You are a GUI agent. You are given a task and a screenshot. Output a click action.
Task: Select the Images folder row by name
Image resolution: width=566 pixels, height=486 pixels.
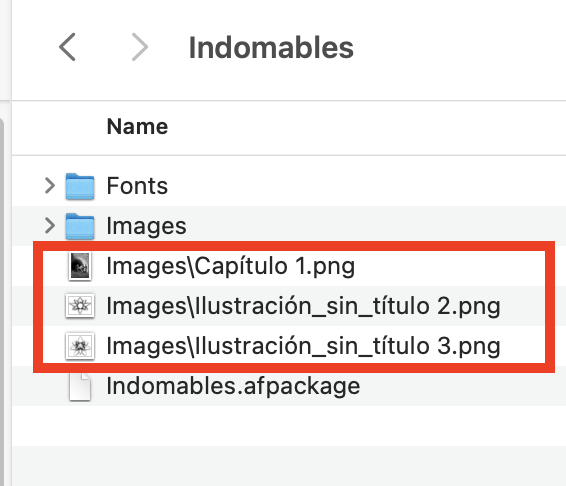click(147, 226)
